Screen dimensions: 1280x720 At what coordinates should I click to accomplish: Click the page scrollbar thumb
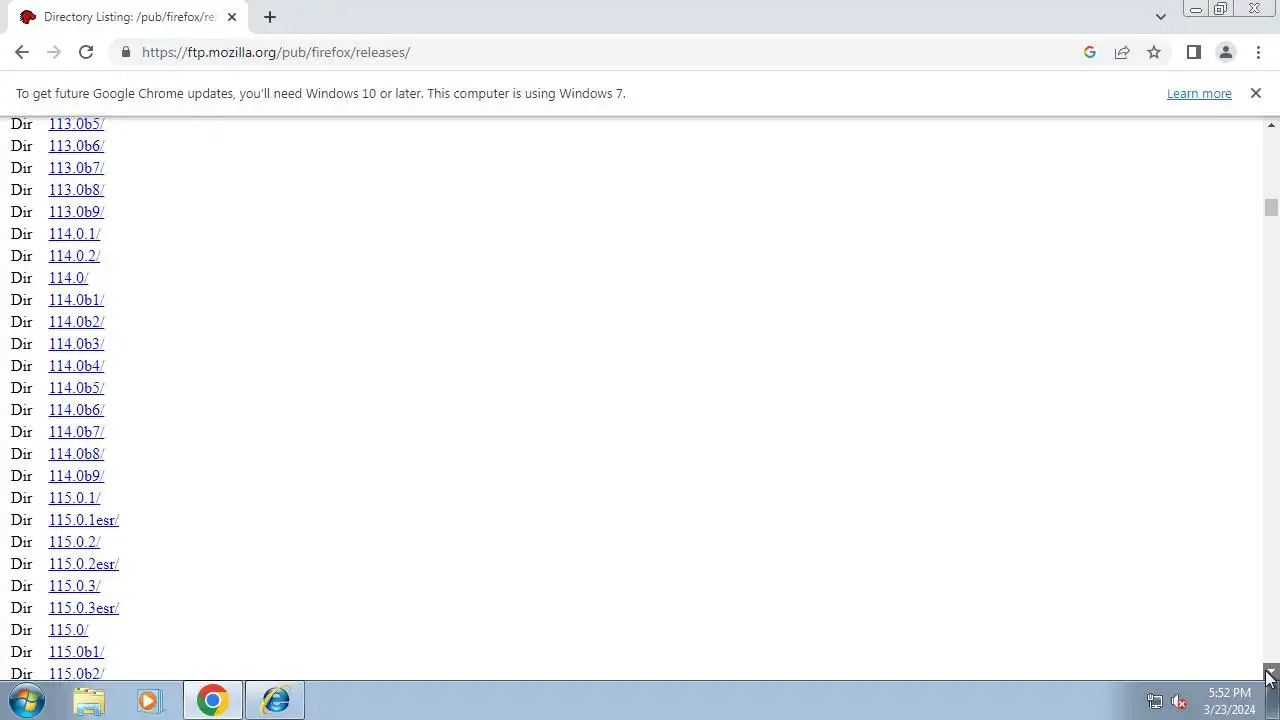(x=1271, y=207)
